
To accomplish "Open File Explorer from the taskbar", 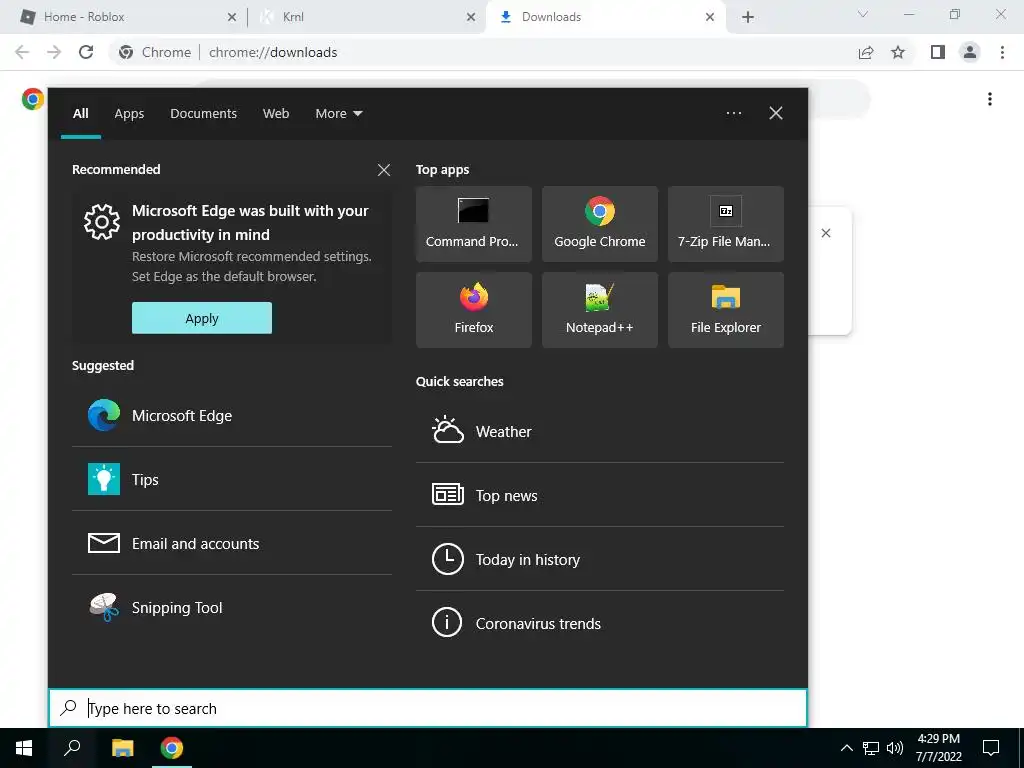I will [x=122, y=748].
